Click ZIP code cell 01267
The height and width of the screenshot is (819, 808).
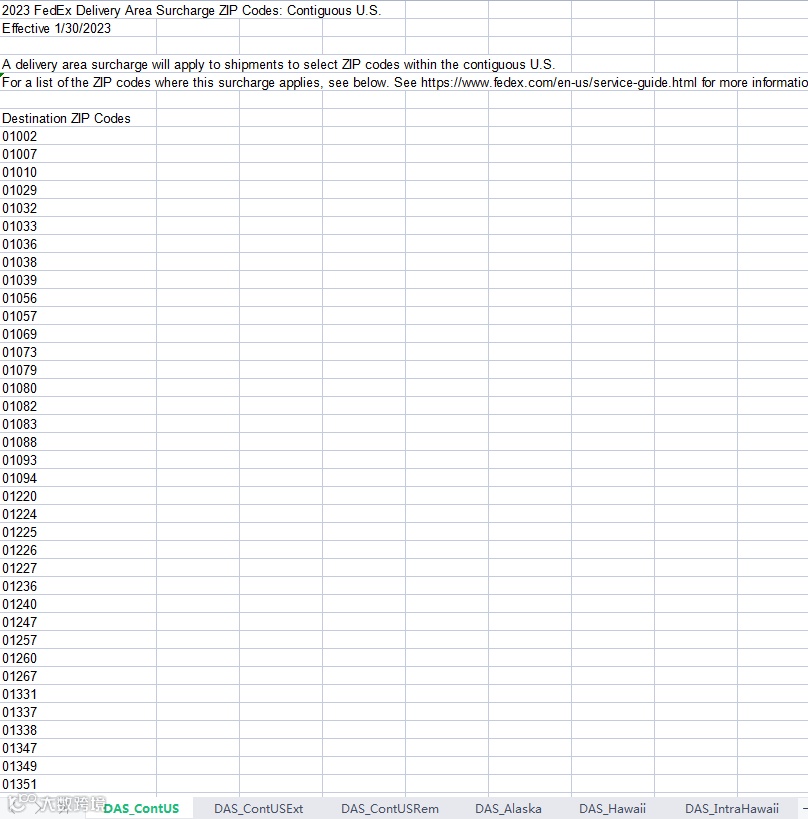78,676
